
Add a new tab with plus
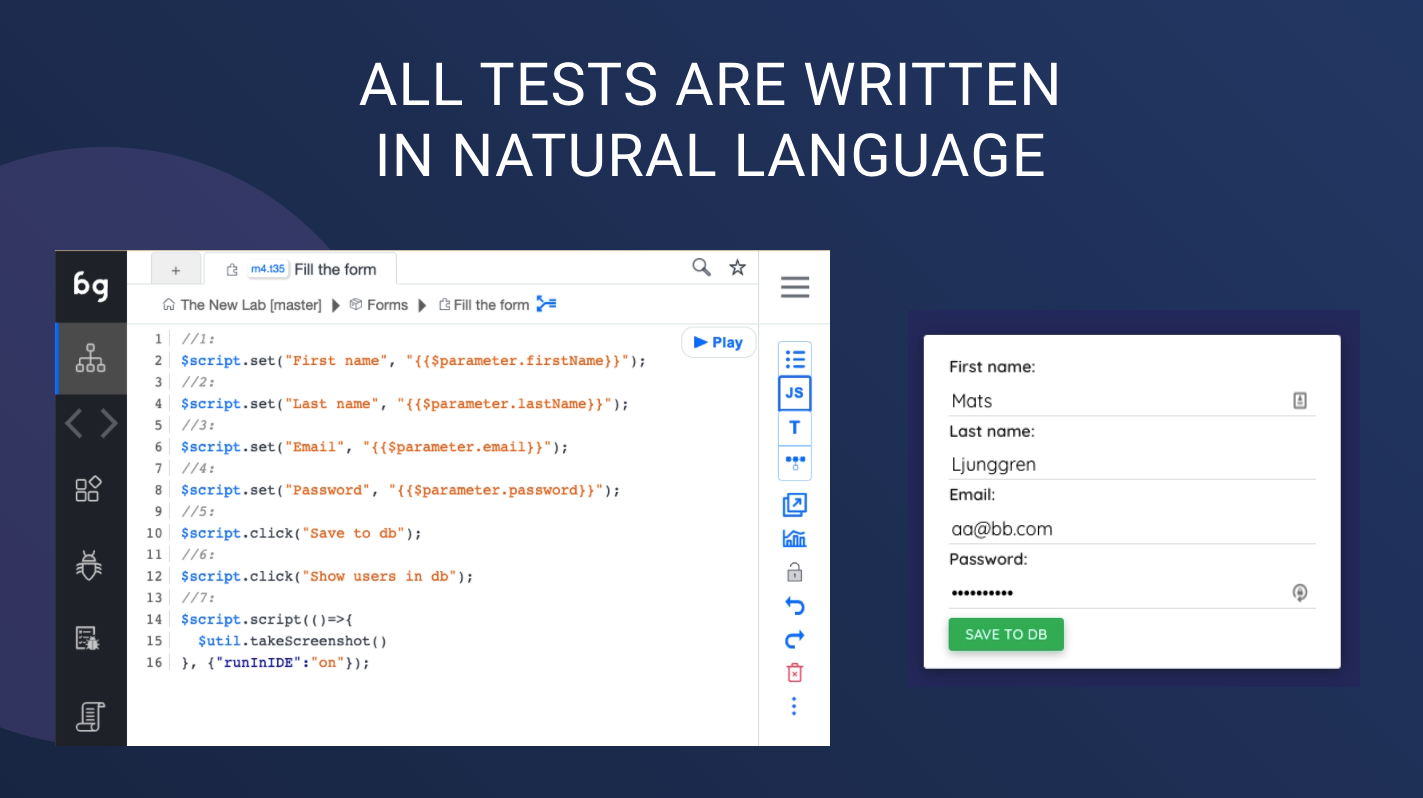pos(176,270)
